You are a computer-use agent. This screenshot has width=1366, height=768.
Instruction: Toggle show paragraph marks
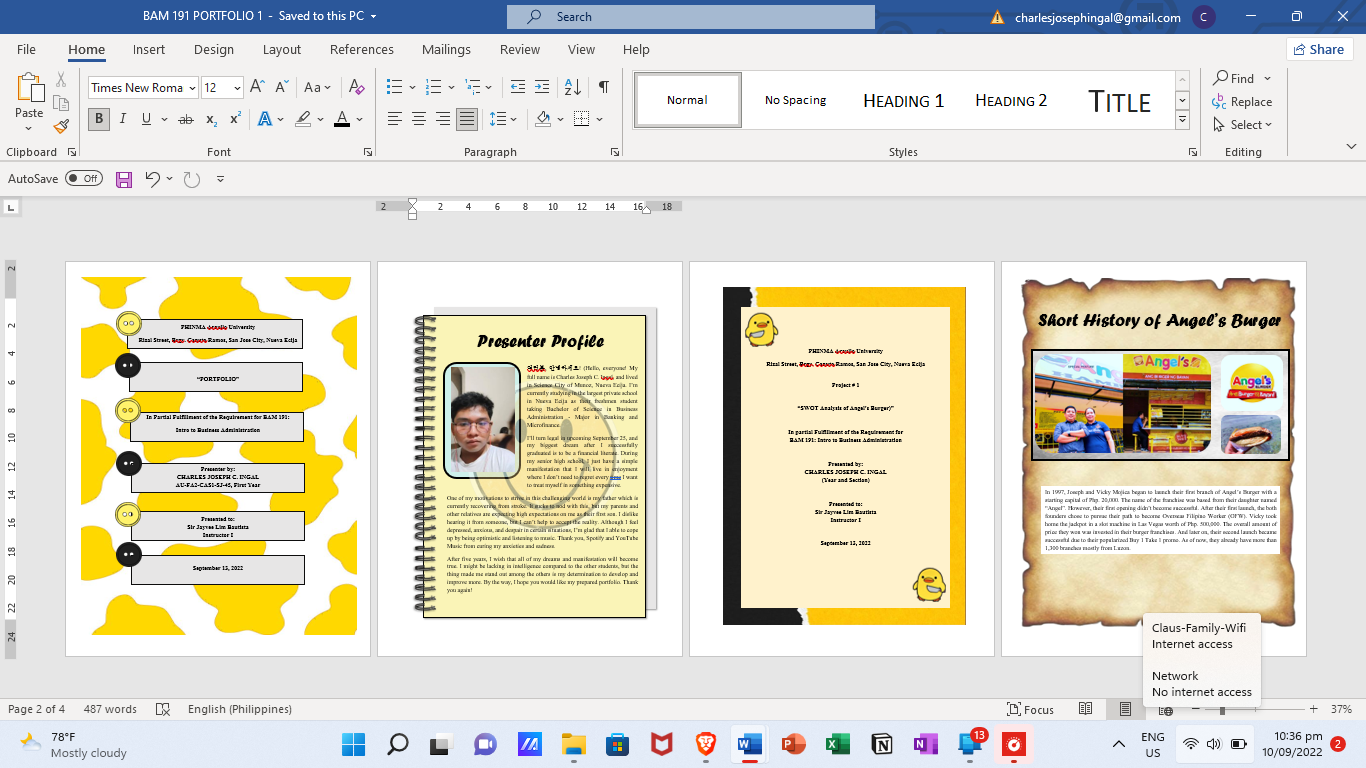[604, 87]
